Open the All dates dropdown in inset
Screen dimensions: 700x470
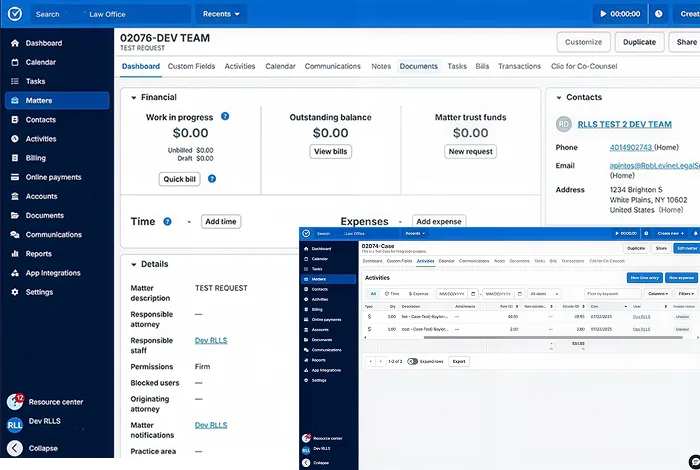[544, 294]
